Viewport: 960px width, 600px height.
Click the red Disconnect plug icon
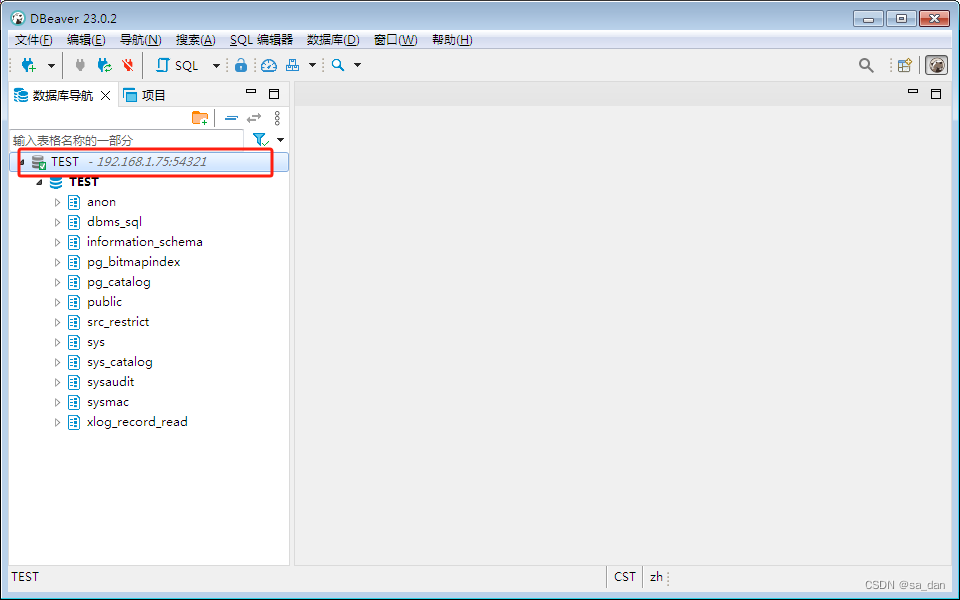[x=127, y=65]
